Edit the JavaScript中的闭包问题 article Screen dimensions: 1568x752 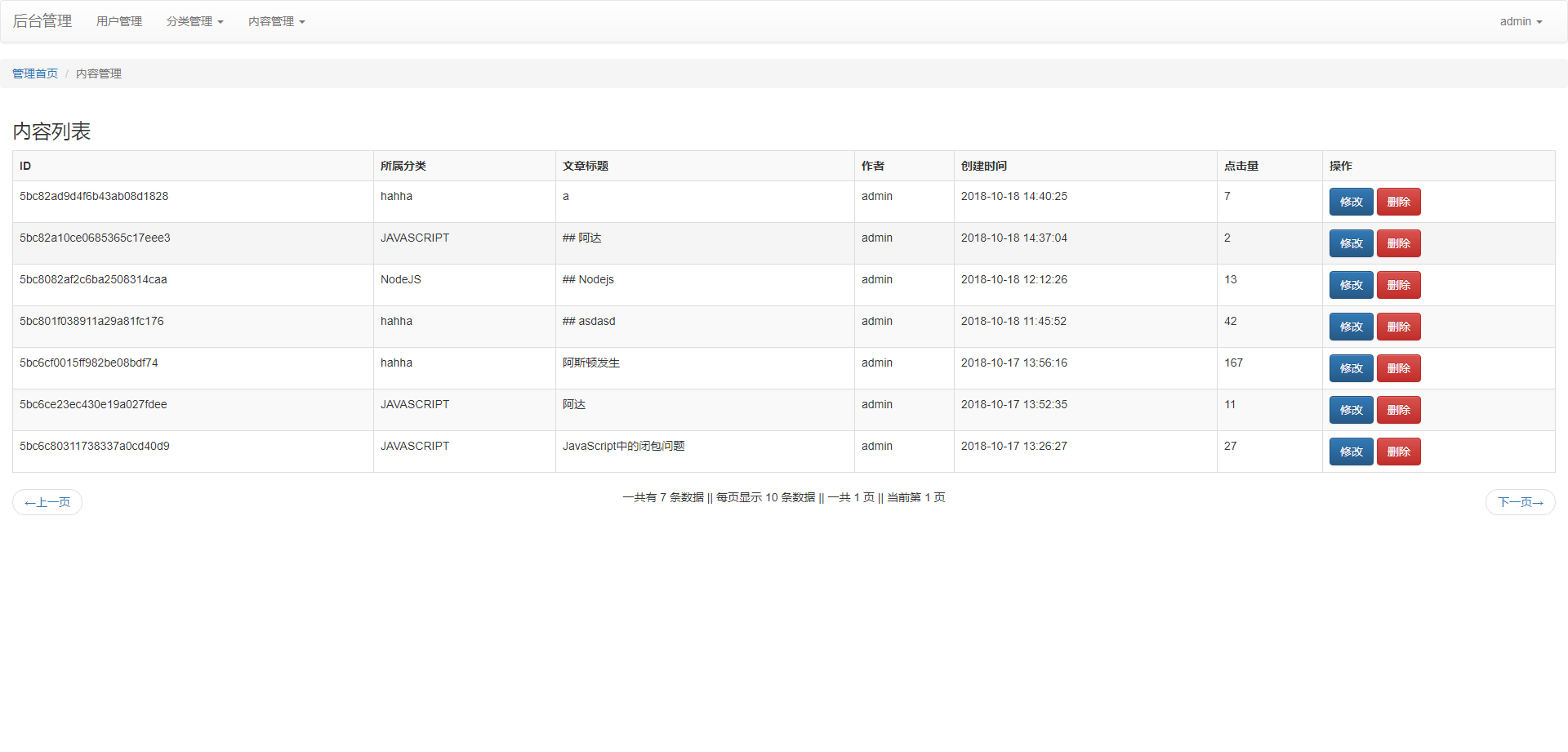point(1351,452)
